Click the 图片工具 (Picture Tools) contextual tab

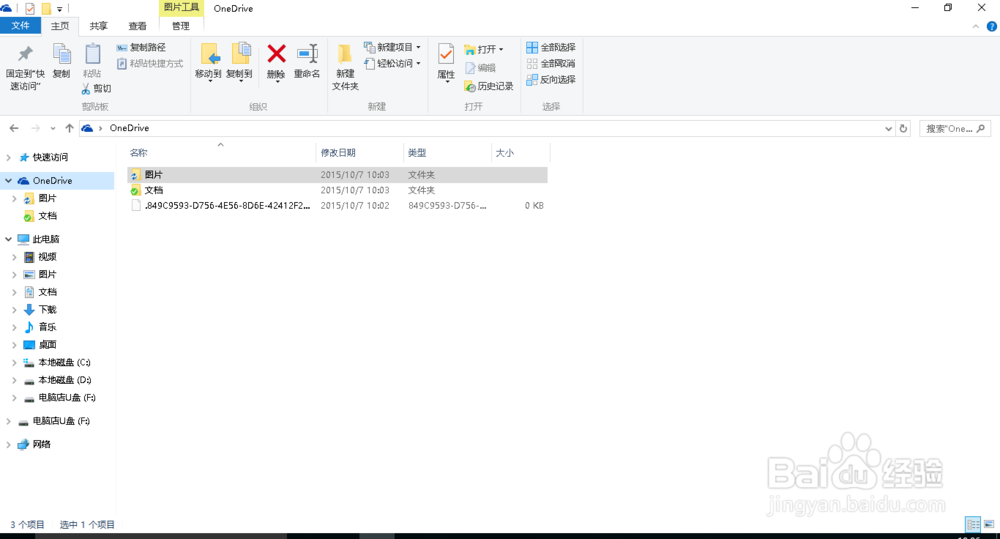[x=181, y=8]
